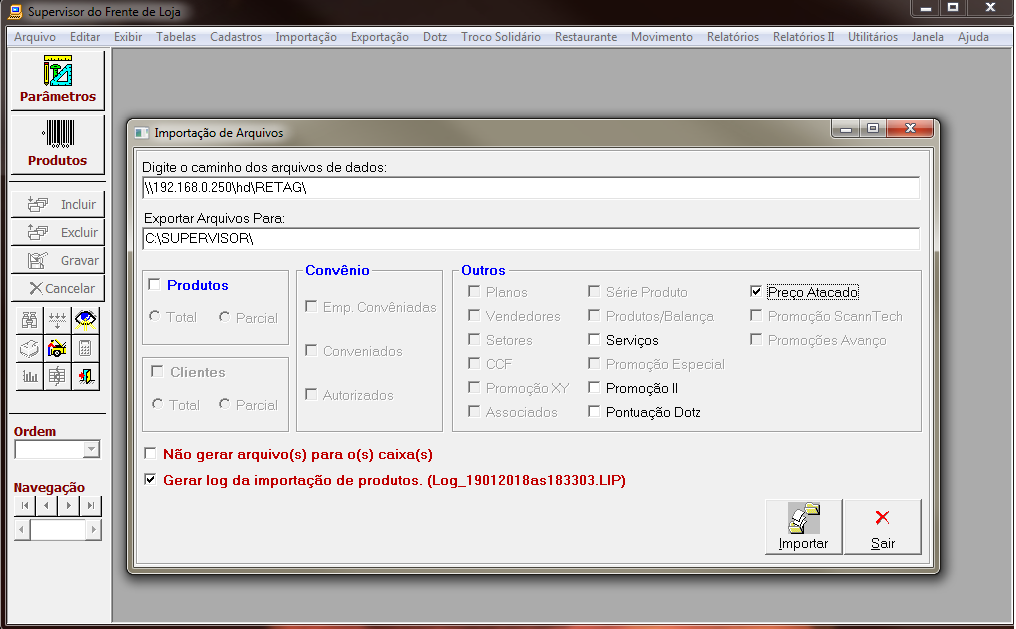Viewport: 1016px width, 629px height.
Task: Open the Utilitários menu
Action: click(x=872, y=37)
